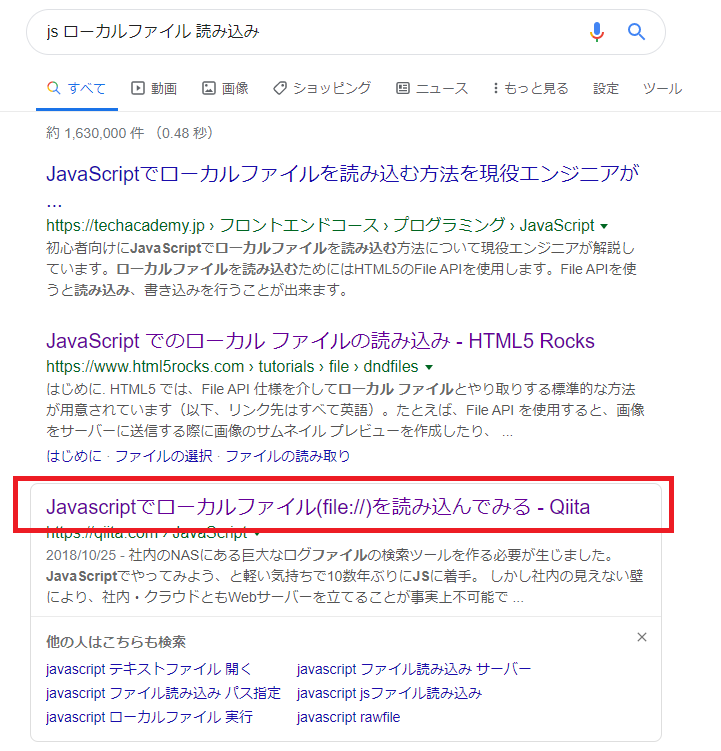The width and height of the screenshot is (721, 751).
Task: Click the 約 1,630,000 件 result count text
Action: [95, 133]
